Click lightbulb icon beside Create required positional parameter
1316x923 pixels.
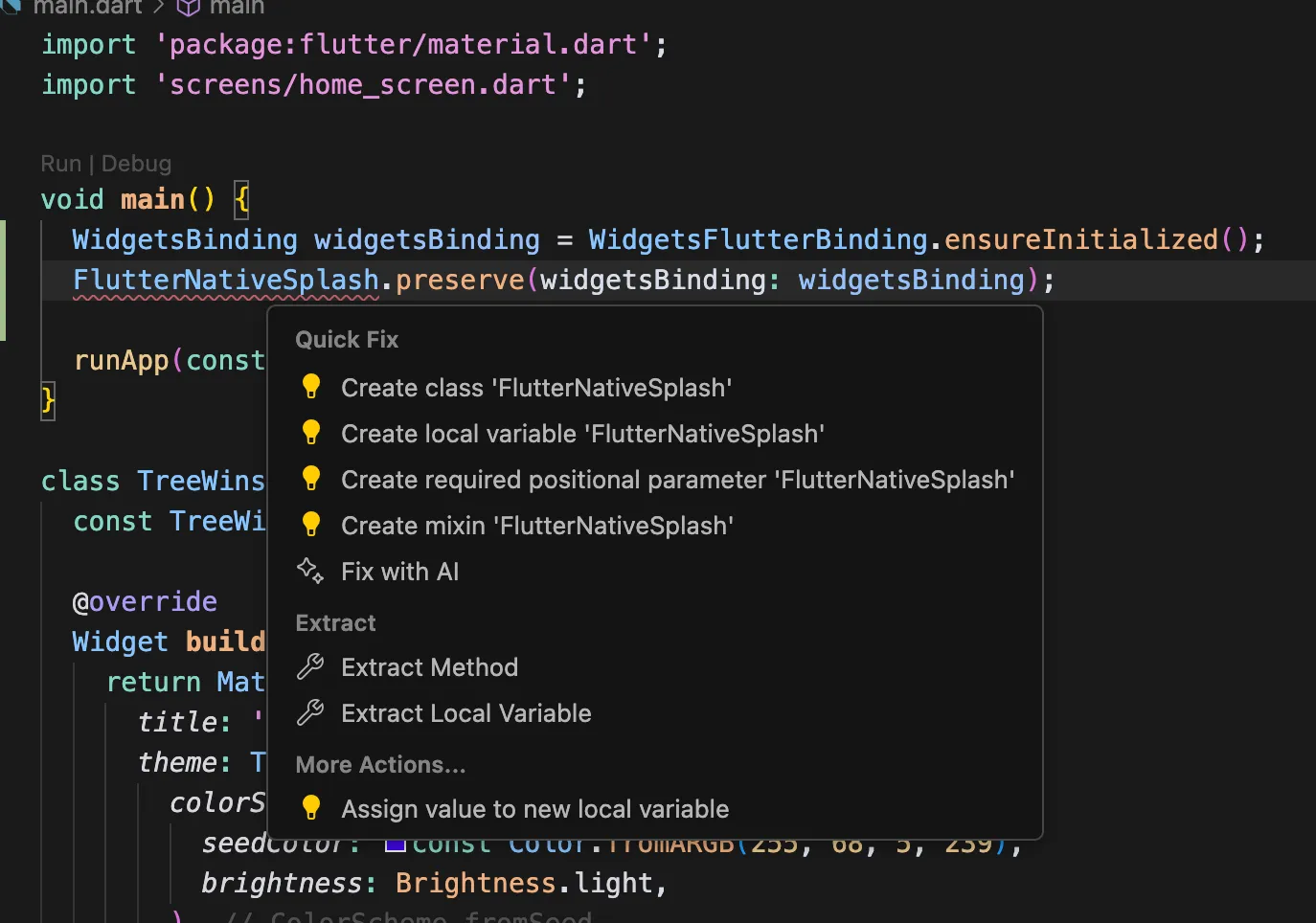coord(311,479)
